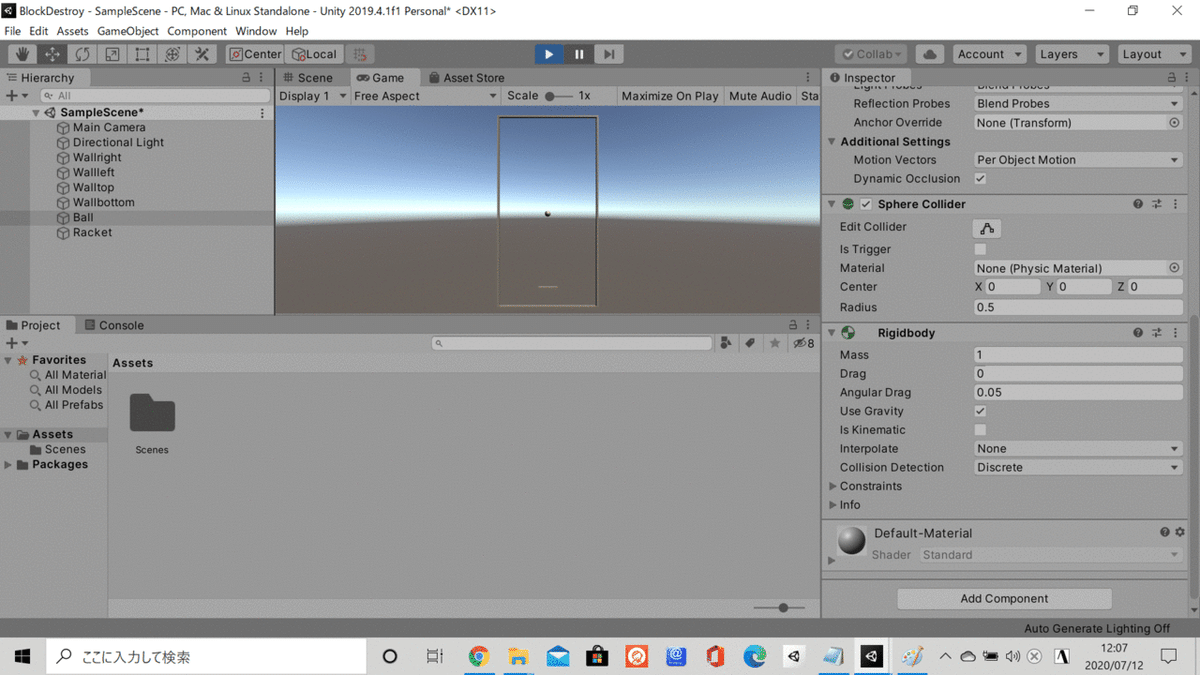Select the Move tool
Image resolution: width=1200 pixels, height=675 pixels.
click(52, 54)
